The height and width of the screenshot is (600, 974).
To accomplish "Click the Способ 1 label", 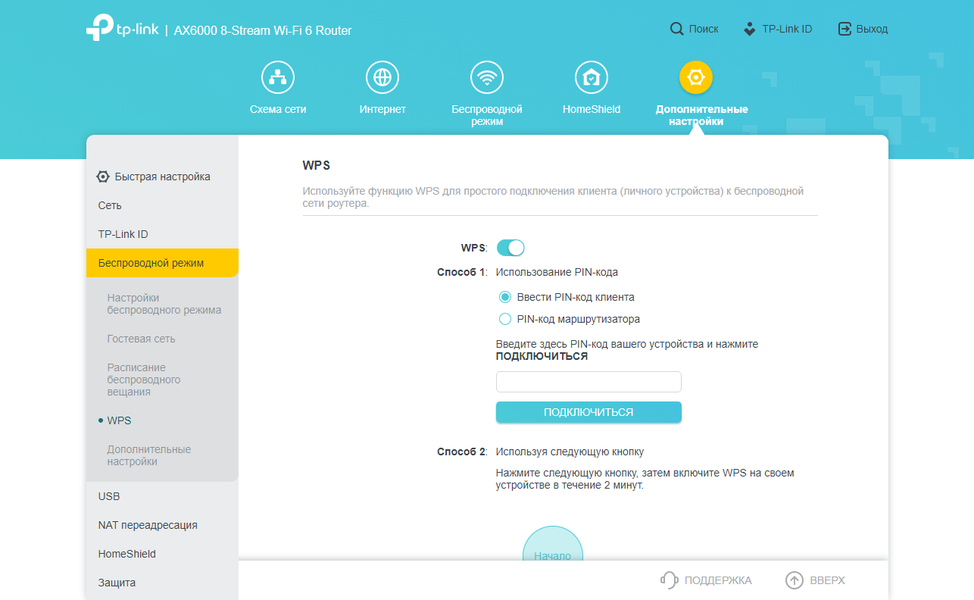I will [462, 272].
